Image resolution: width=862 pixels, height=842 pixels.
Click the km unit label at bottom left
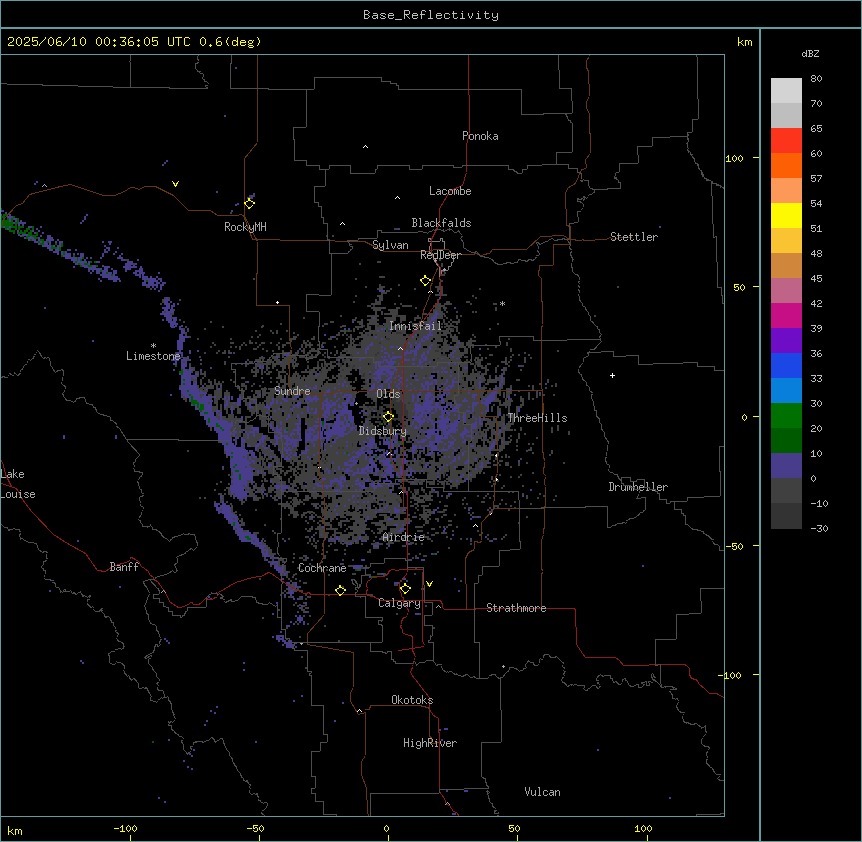(x=14, y=831)
